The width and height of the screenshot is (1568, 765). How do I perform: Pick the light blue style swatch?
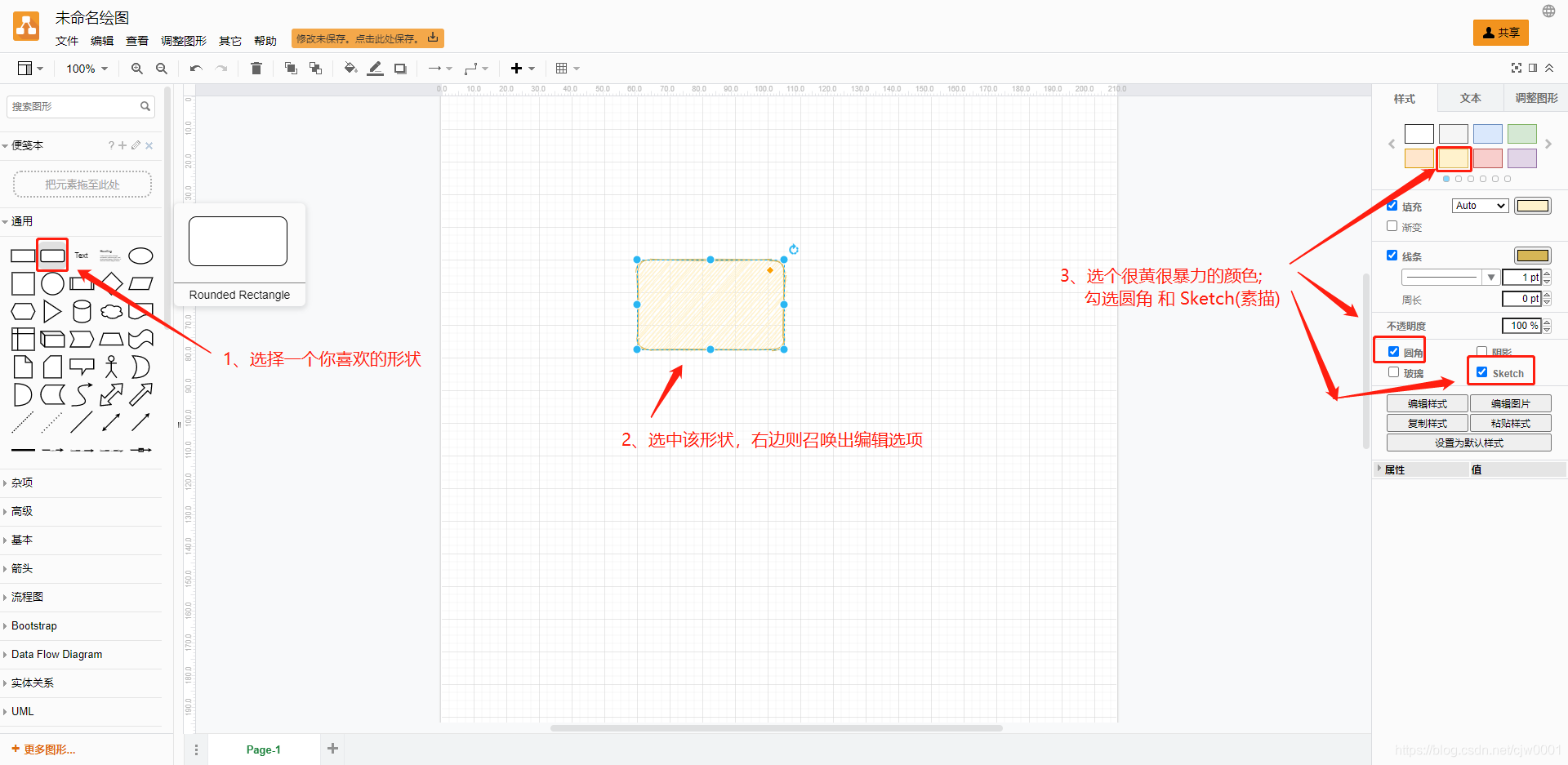(1488, 134)
